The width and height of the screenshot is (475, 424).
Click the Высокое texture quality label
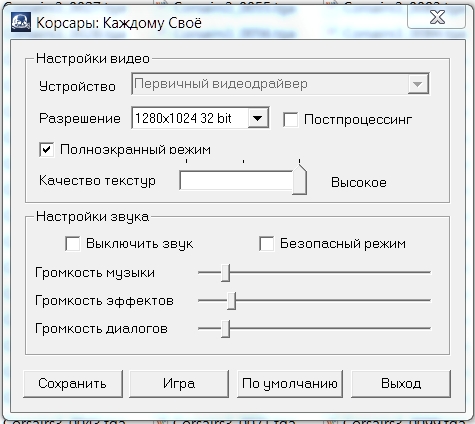point(359,182)
